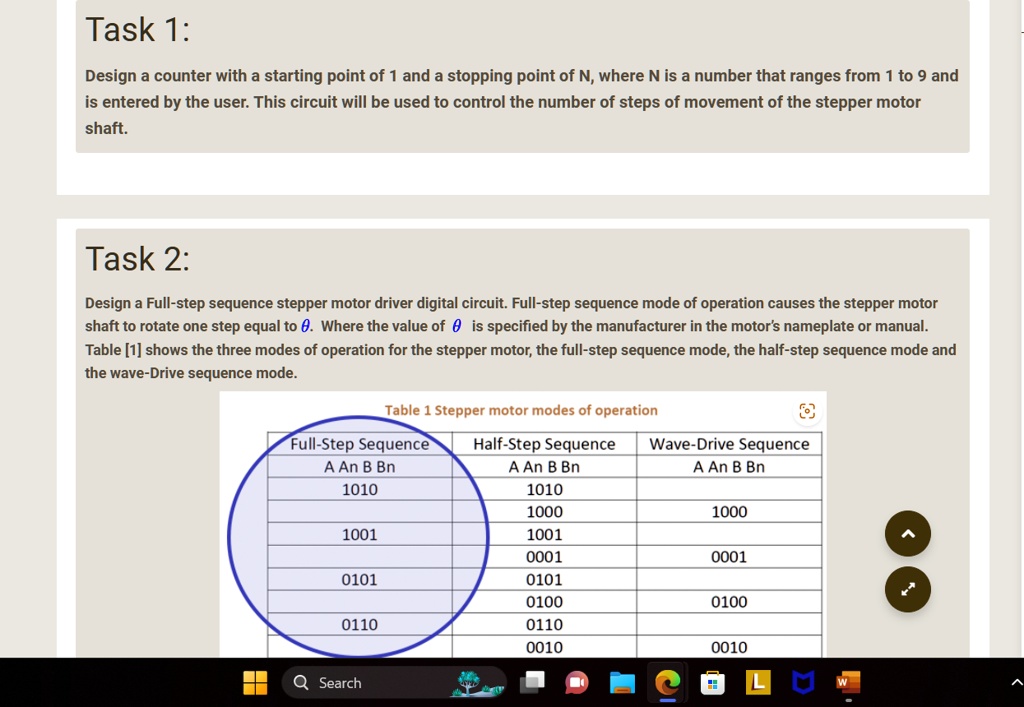Click the Full-Step Sequence column header
The width and height of the screenshot is (1024, 707).
click(360, 444)
